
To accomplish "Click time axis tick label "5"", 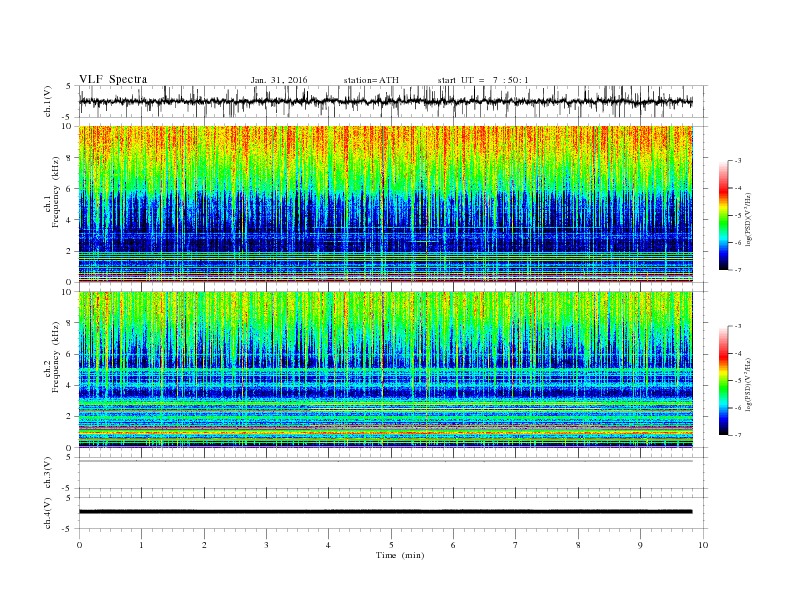I will coord(391,545).
